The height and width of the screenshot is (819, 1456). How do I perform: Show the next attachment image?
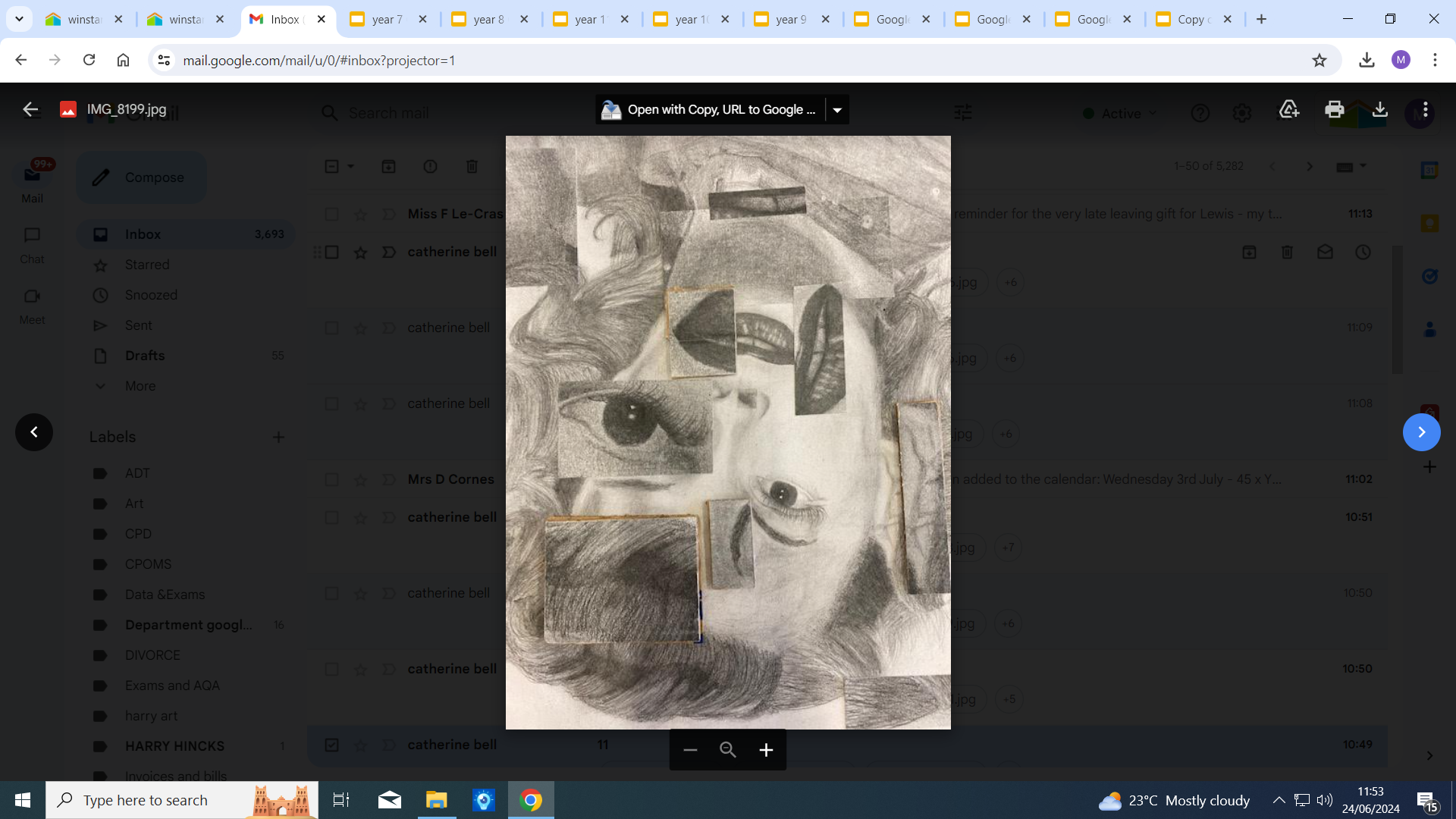pos(1422,432)
